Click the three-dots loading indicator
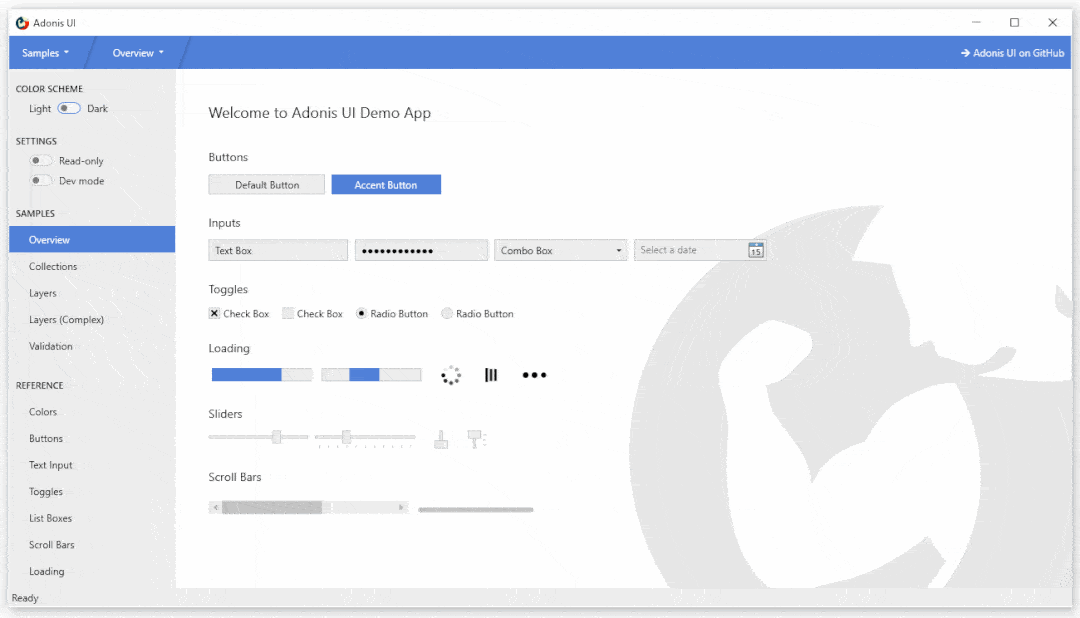This screenshot has height=618, width=1080. tap(534, 374)
